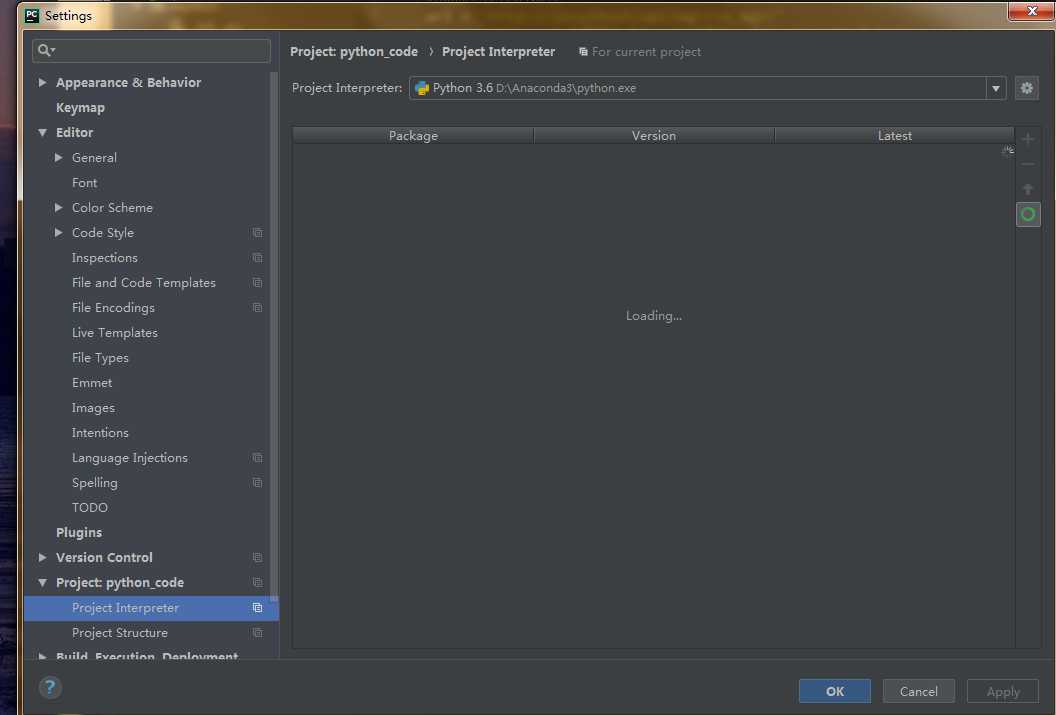
Task: Select Spelling in settings tree
Action: [x=94, y=483]
